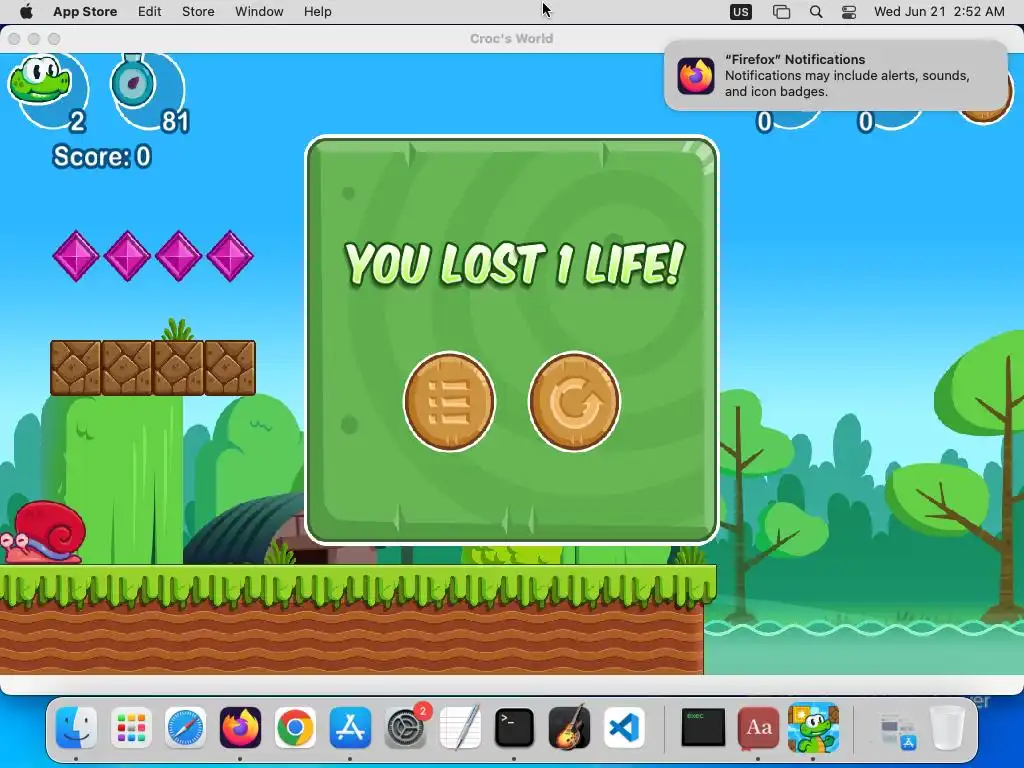Select the lives count 2
Viewport: 1024px width, 768px height.
click(x=77, y=121)
